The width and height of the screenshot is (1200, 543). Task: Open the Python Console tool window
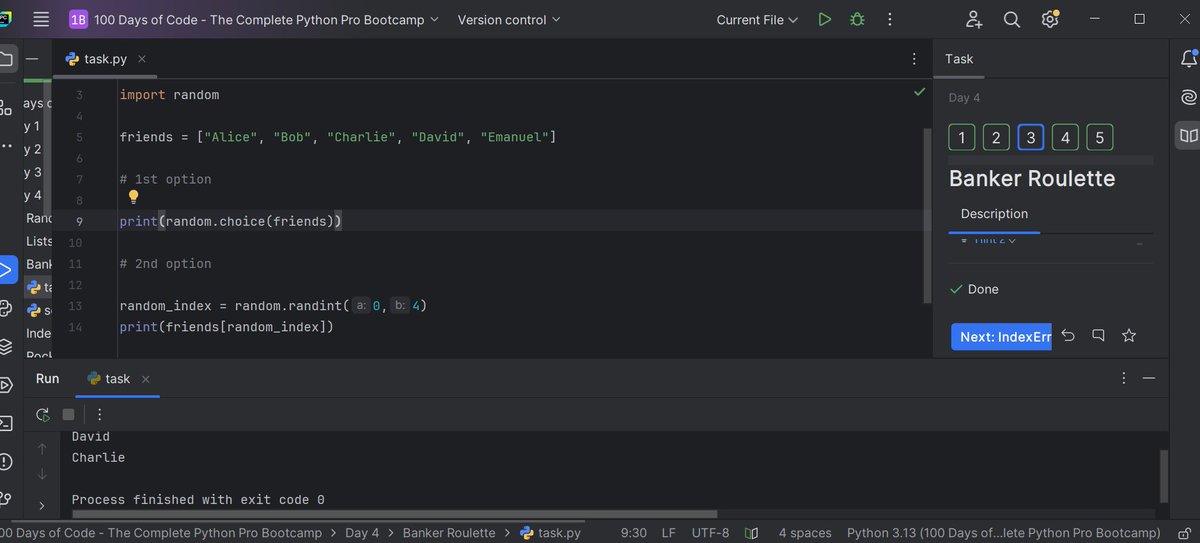pos(6,308)
